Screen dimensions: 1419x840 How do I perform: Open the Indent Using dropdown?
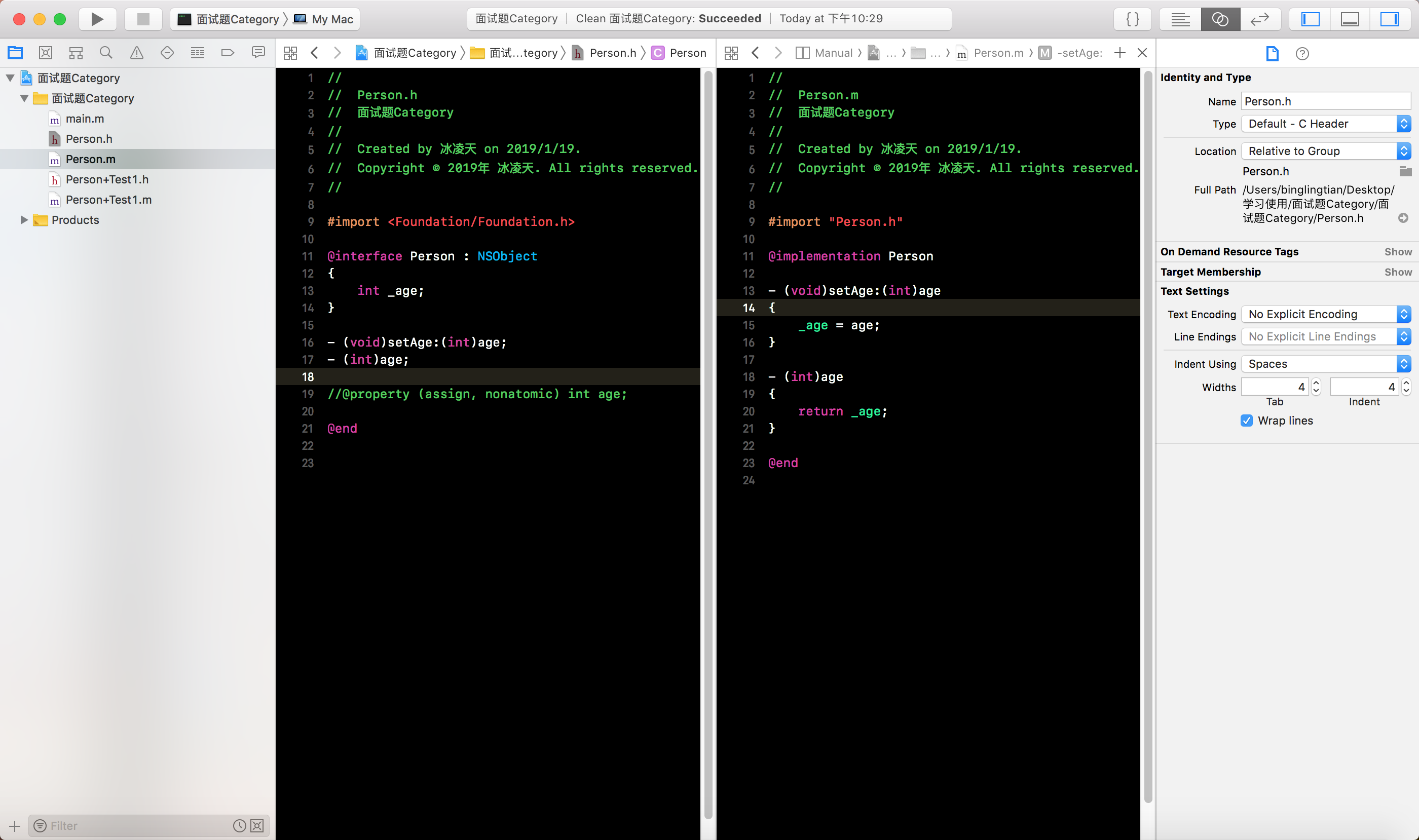pyautogui.click(x=1325, y=364)
